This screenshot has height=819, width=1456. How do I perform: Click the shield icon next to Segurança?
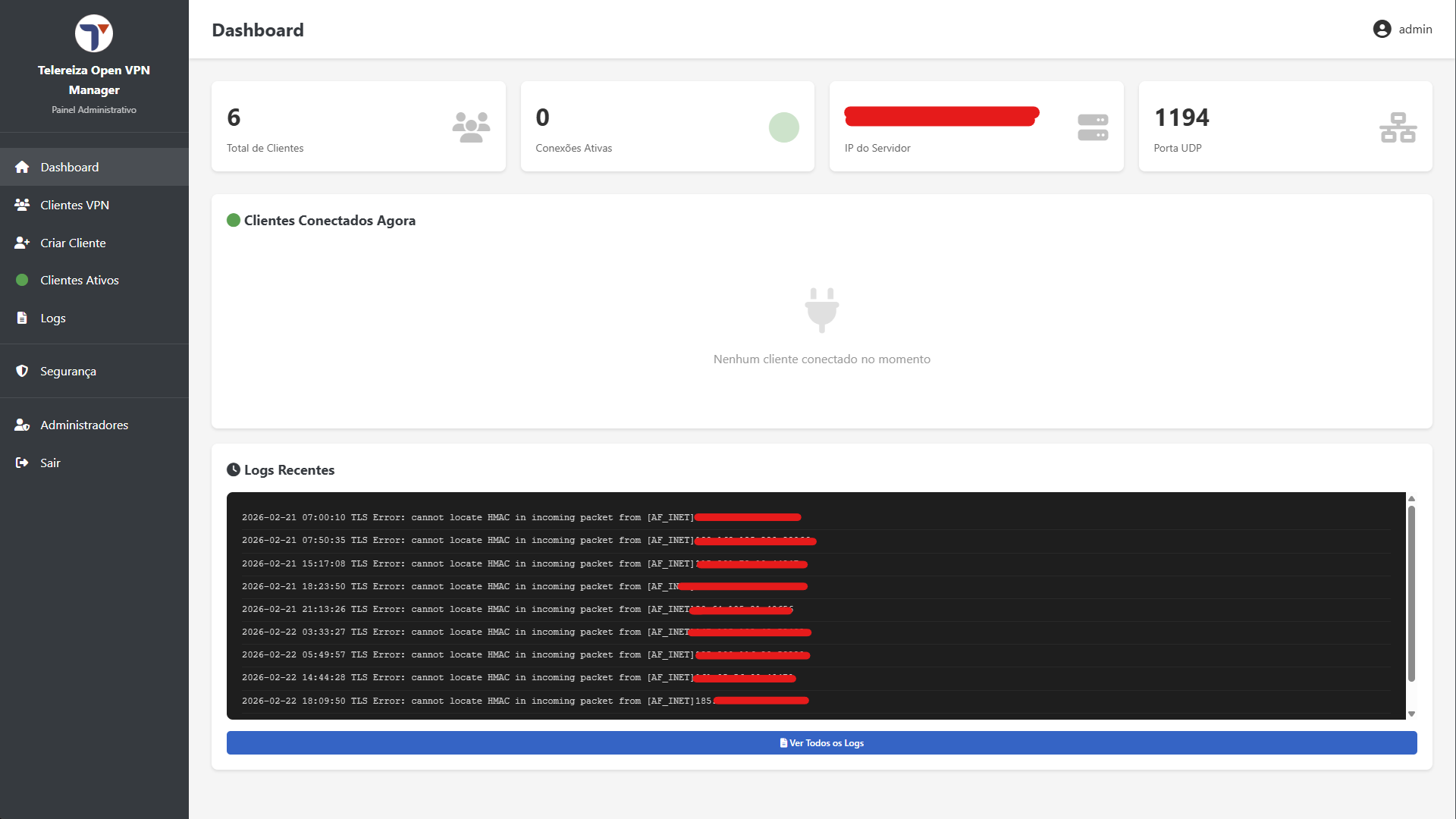coord(22,371)
